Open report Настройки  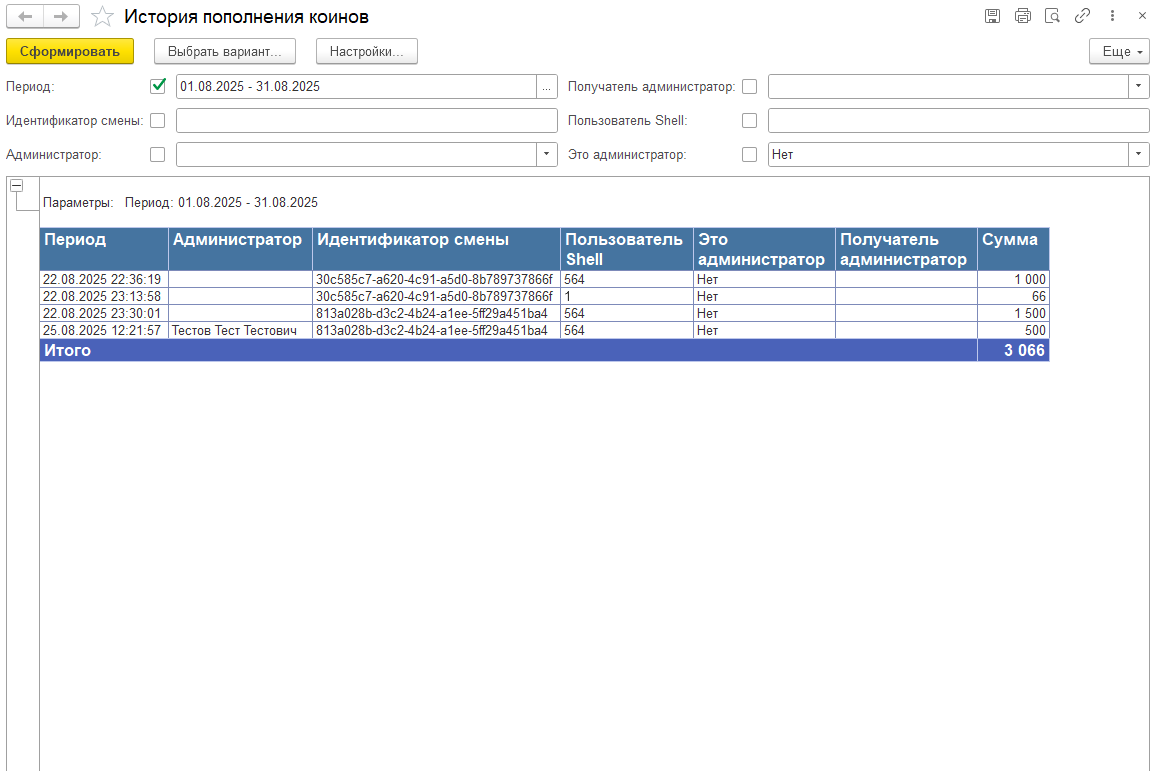point(367,52)
